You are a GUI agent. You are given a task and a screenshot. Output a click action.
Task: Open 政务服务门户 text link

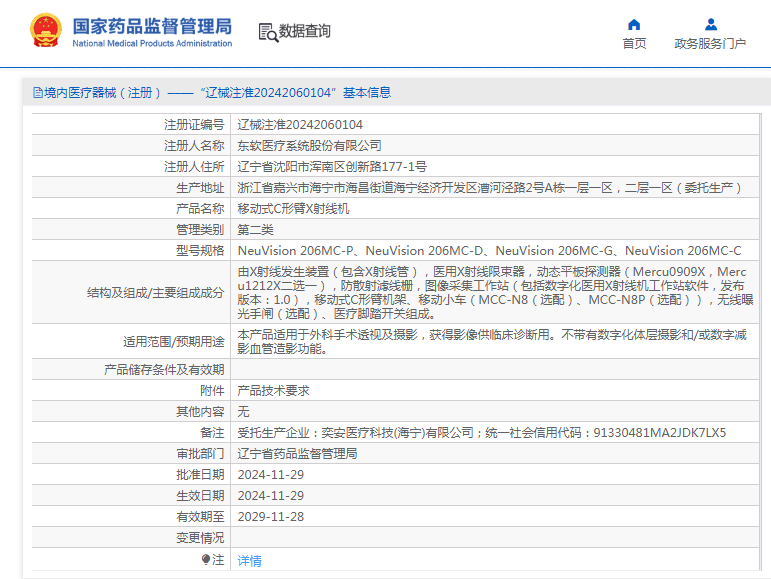point(711,44)
